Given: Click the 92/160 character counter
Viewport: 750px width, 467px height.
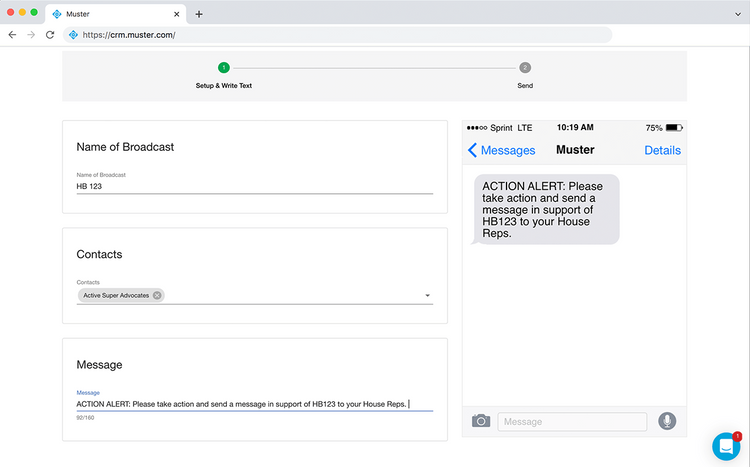Looking at the screenshot, I should pyautogui.click(x=85, y=418).
